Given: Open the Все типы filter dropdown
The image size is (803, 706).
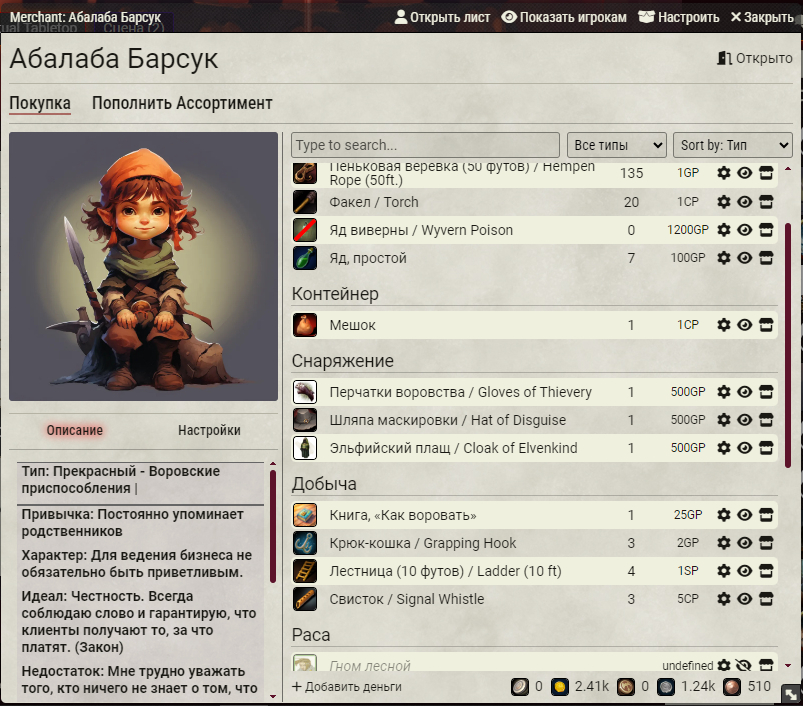Looking at the screenshot, I should tap(616, 145).
